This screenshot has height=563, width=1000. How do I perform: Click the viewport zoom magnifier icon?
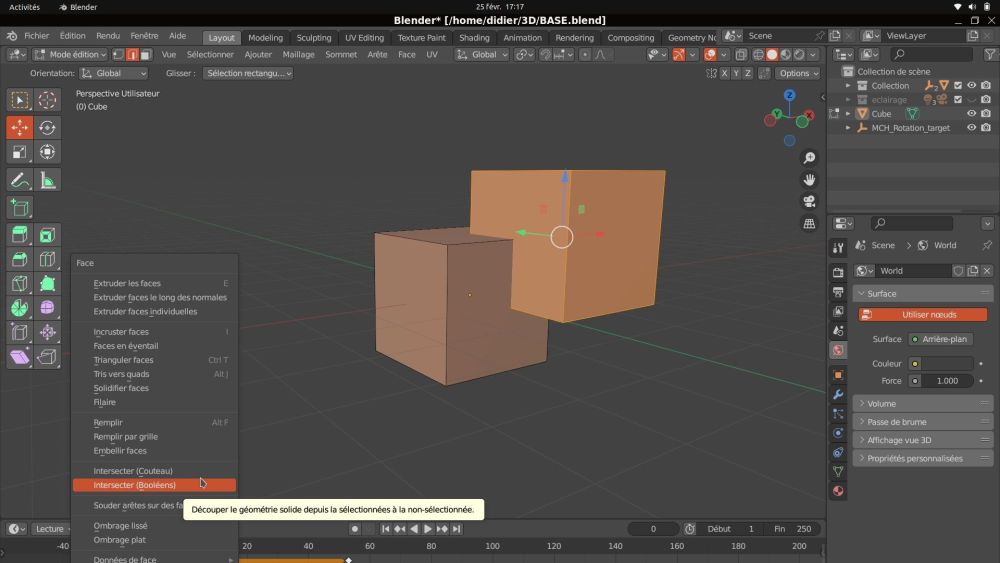tap(809, 158)
